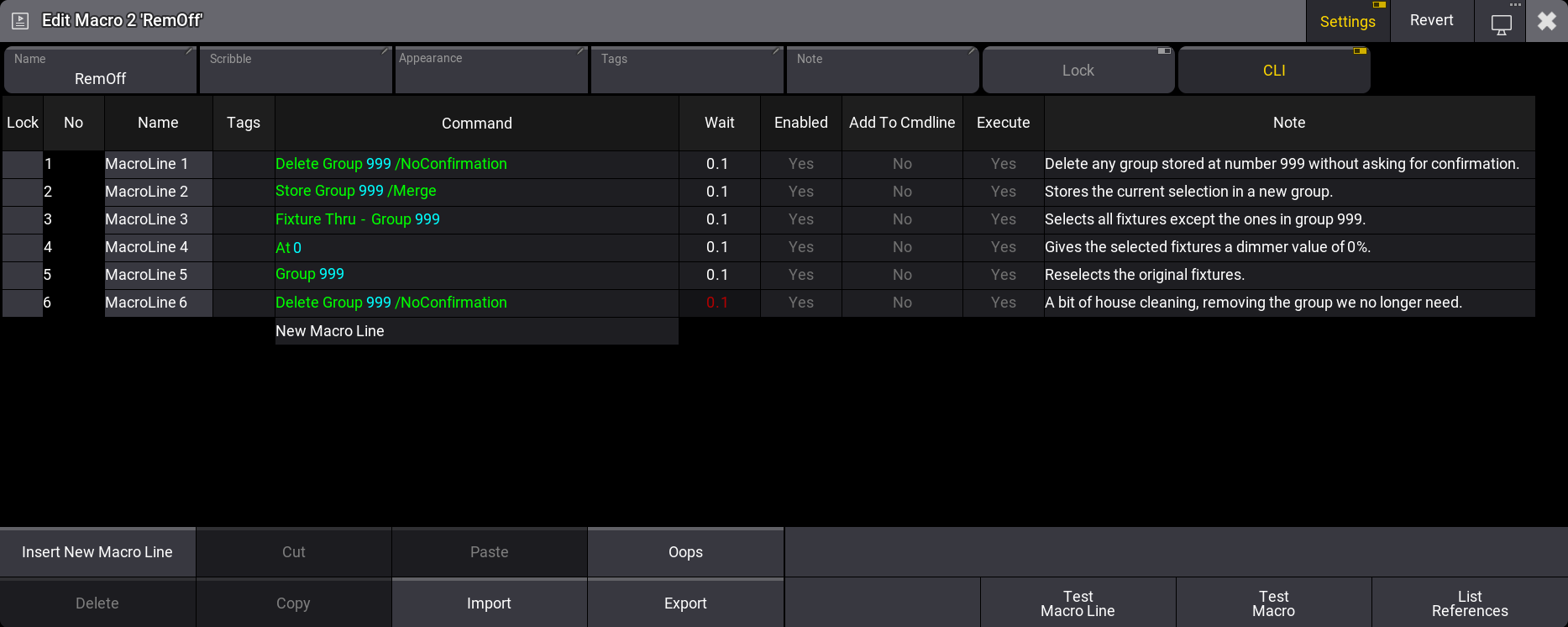Viewport: 1568px width, 627px height.
Task: Toggle Enabled cell for MacroLine 3
Action: tap(800, 219)
